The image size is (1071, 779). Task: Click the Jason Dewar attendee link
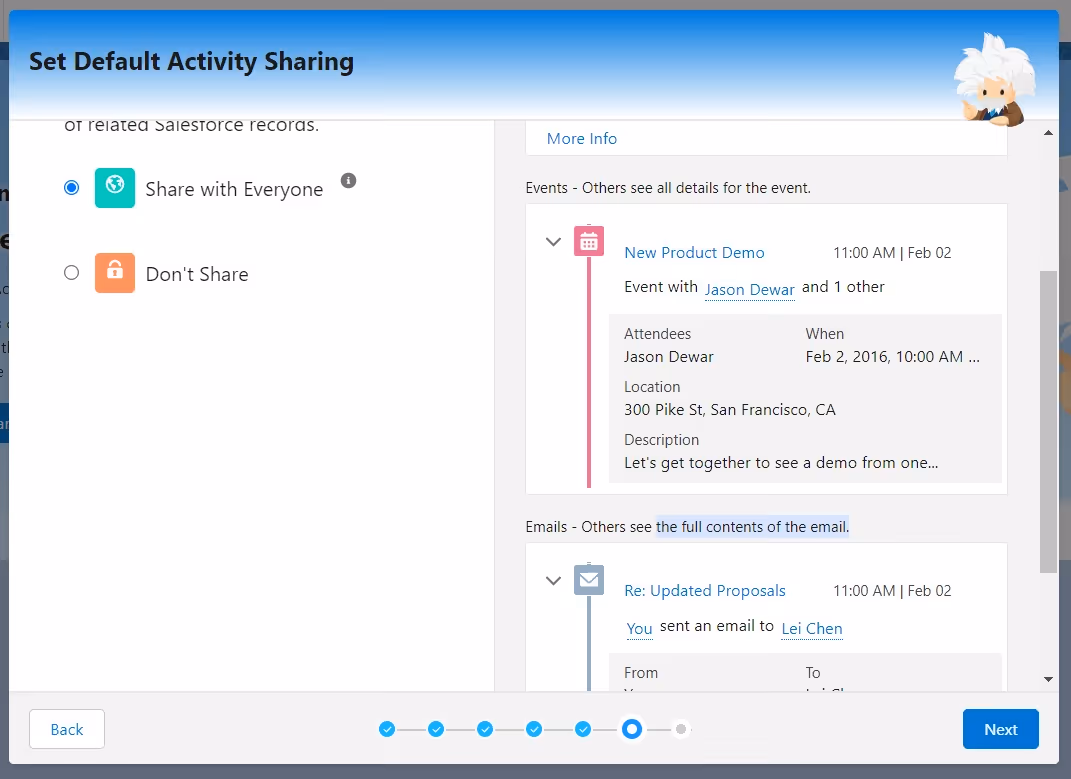tap(749, 289)
